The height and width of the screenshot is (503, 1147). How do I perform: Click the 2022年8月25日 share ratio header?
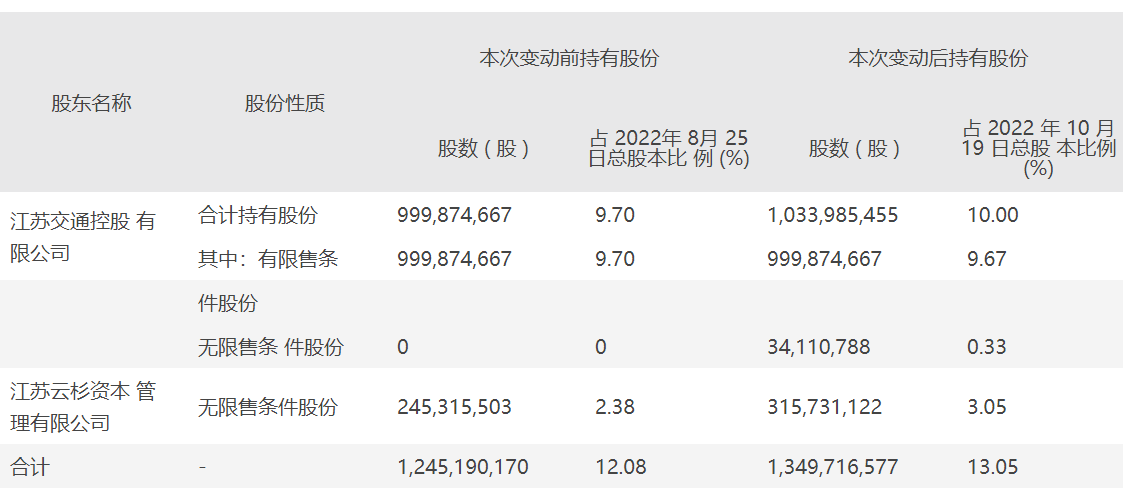tap(668, 148)
